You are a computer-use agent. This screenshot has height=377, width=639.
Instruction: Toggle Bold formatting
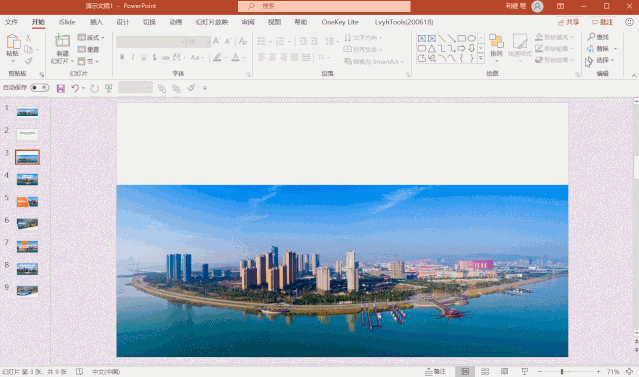122,57
